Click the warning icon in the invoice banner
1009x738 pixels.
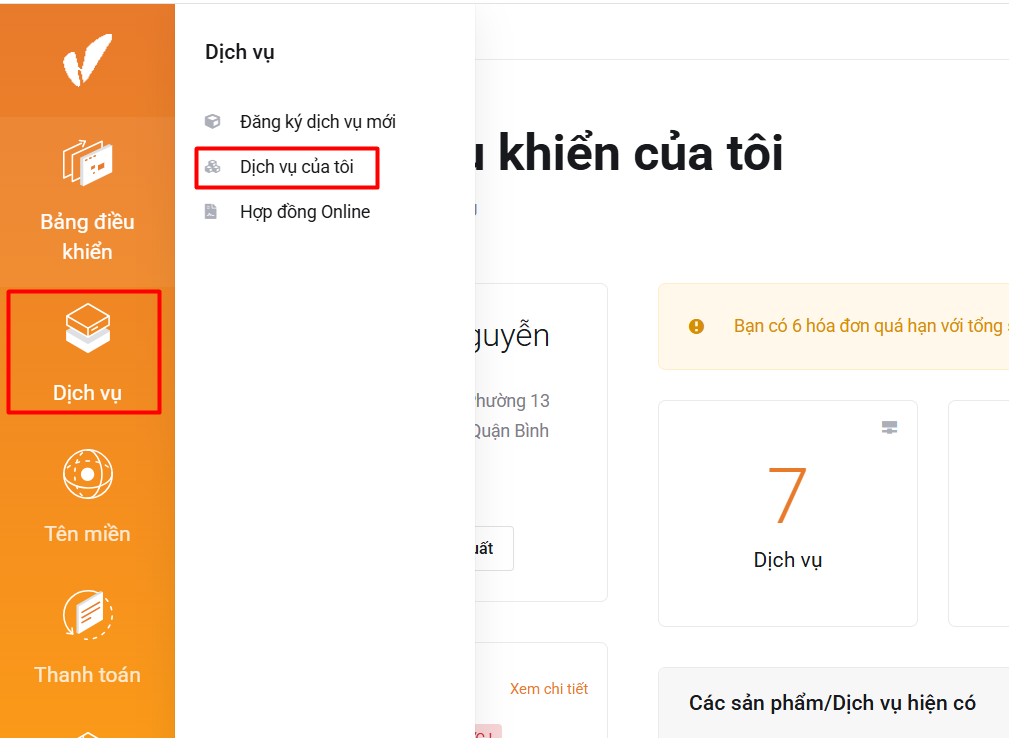click(x=696, y=327)
